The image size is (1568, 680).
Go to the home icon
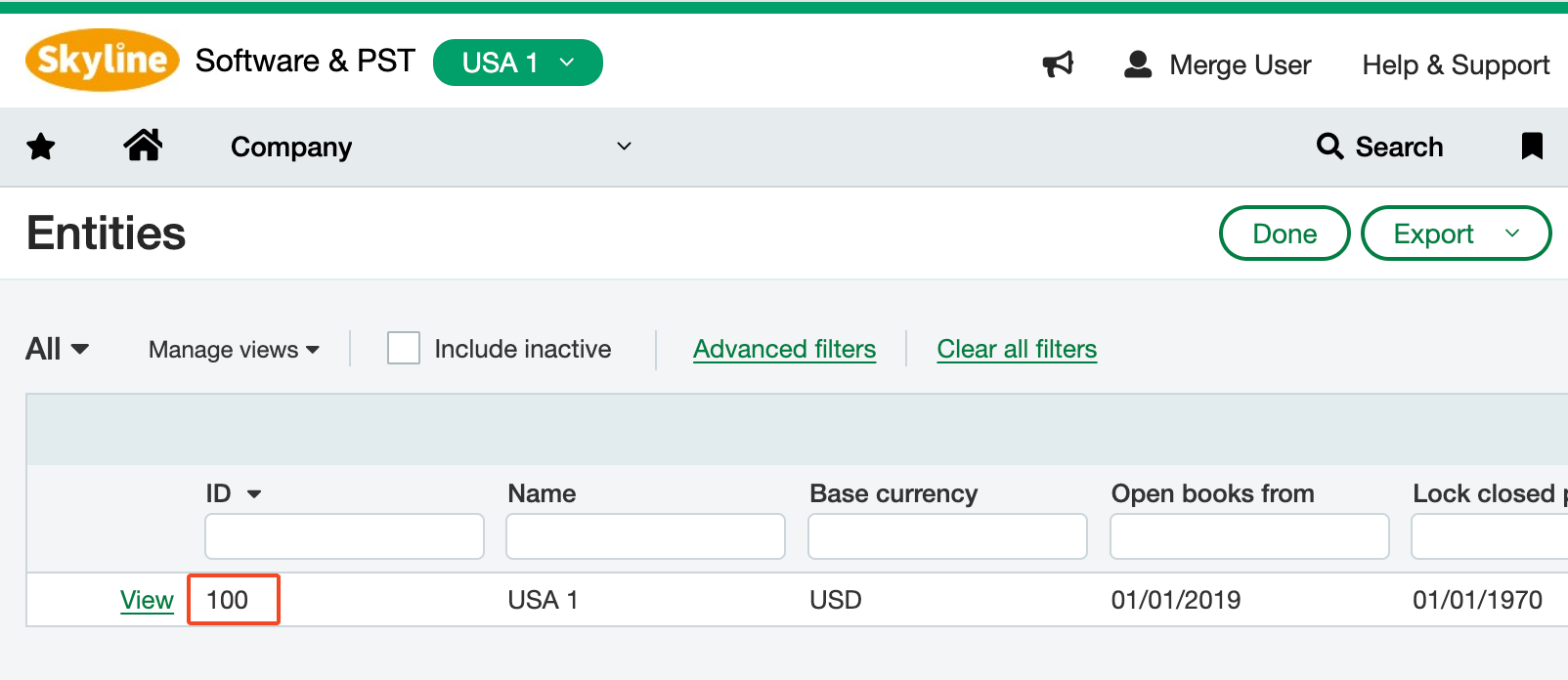143,146
